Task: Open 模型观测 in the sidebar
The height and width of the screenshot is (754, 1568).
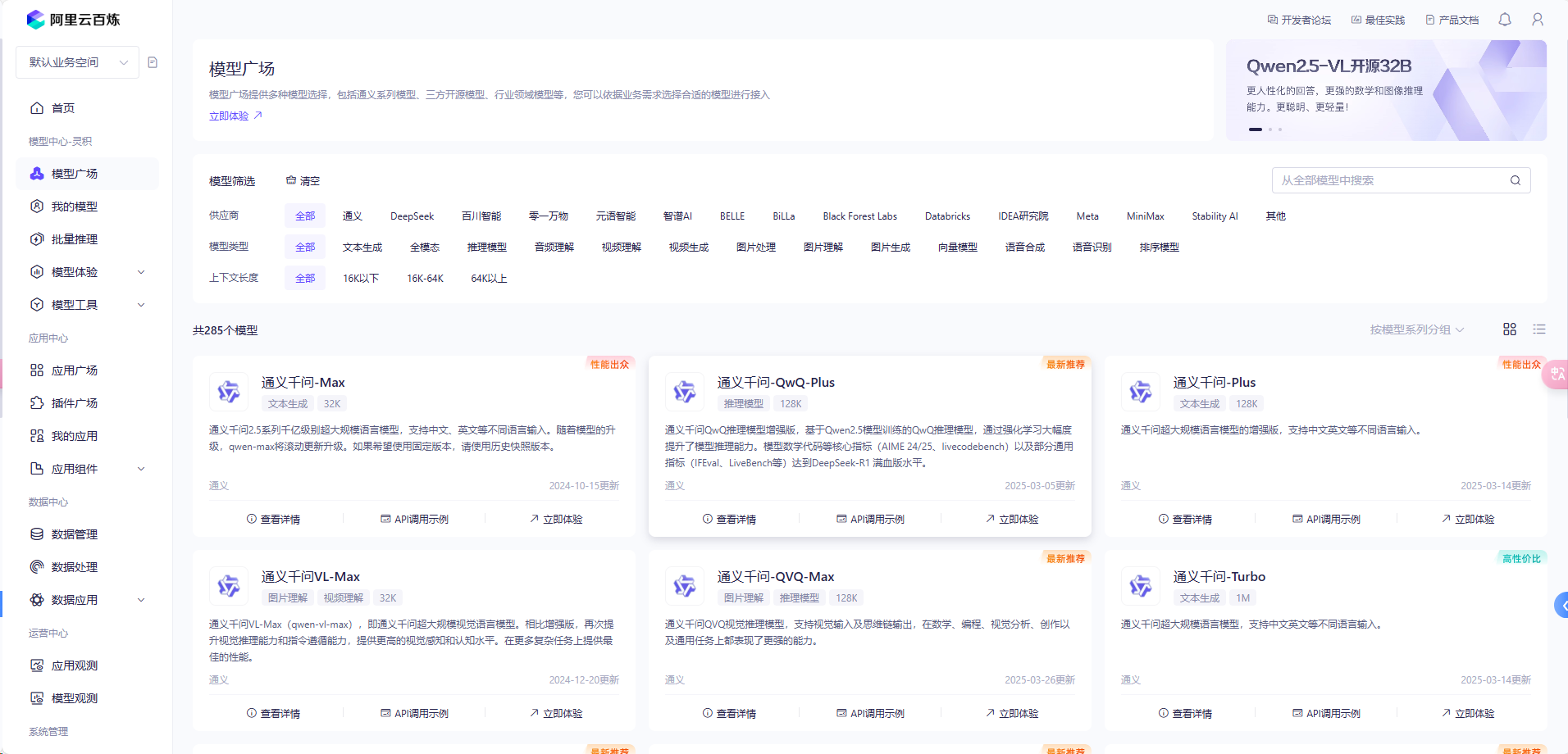Action: tap(87, 698)
